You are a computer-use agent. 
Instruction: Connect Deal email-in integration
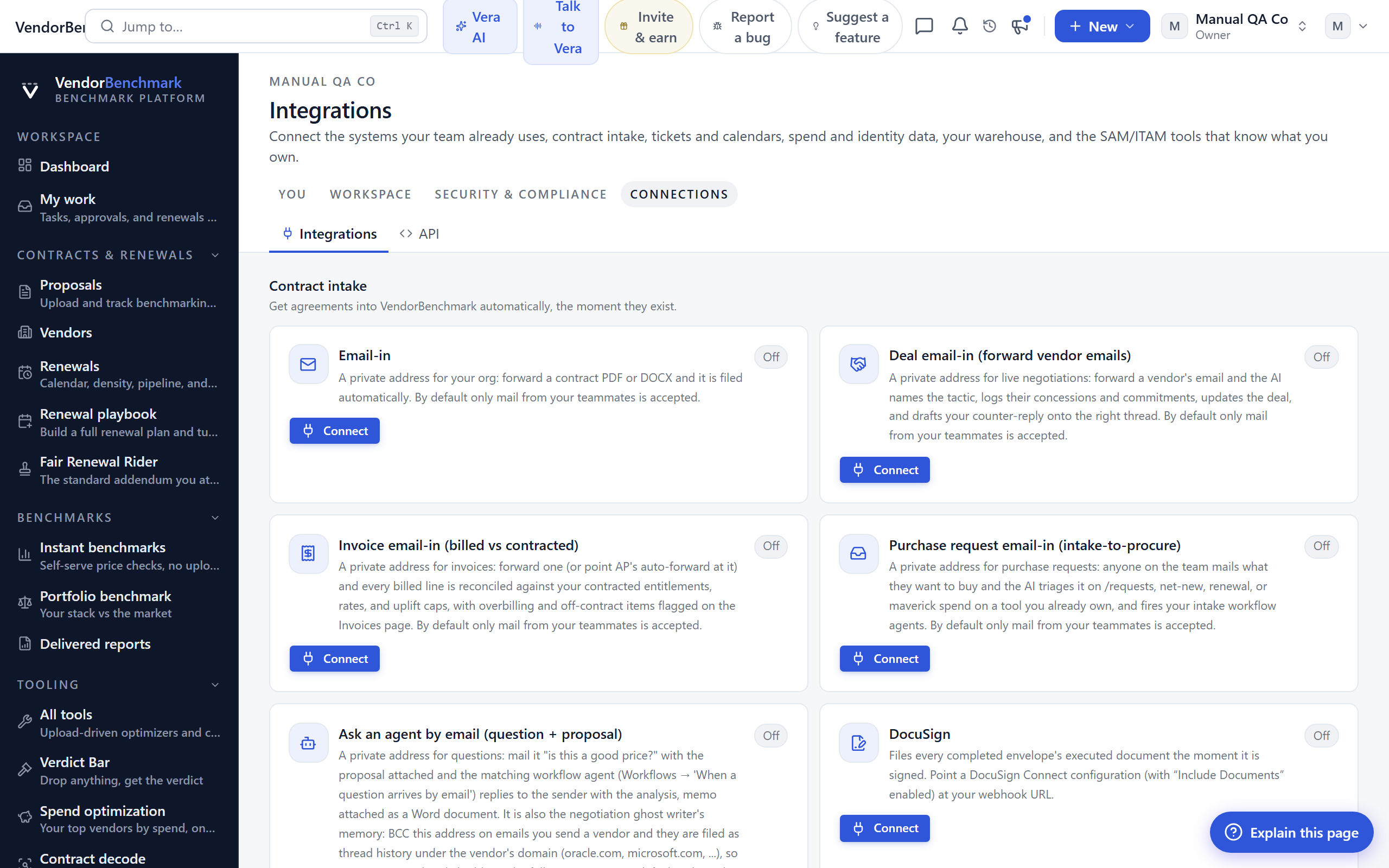pyautogui.click(x=884, y=470)
